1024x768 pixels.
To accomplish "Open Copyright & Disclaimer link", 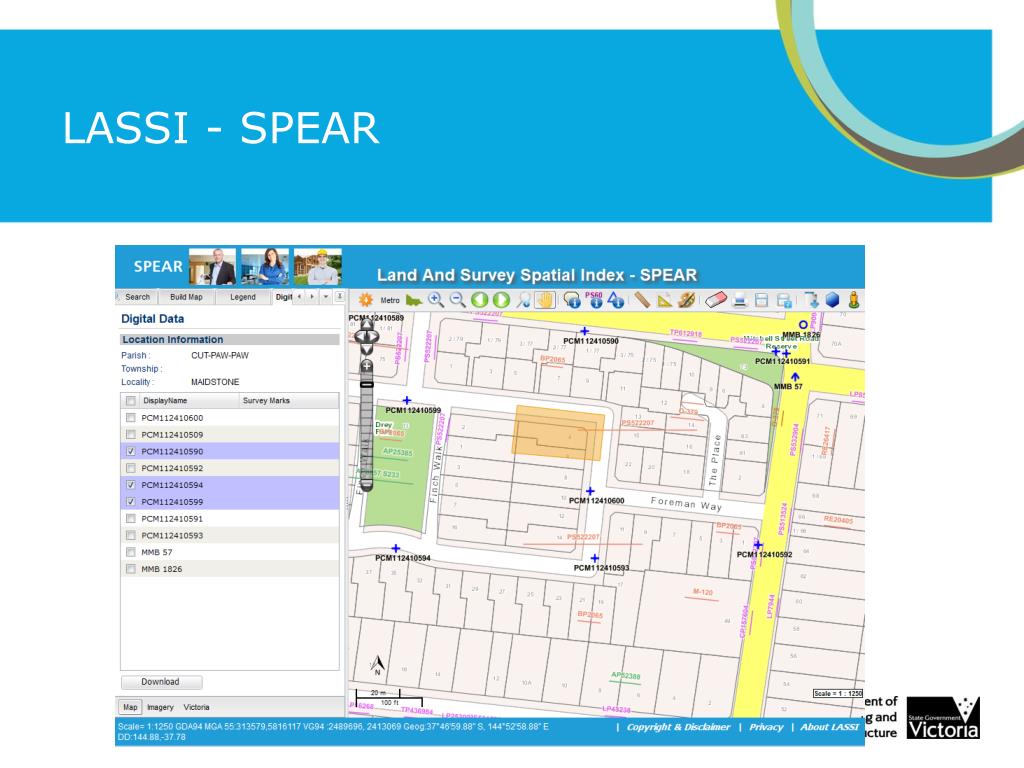I will 678,727.
